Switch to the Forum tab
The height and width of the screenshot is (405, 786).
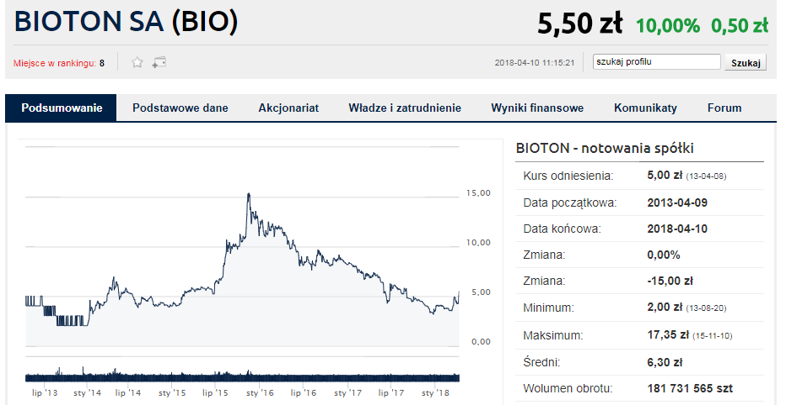coord(724,108)
